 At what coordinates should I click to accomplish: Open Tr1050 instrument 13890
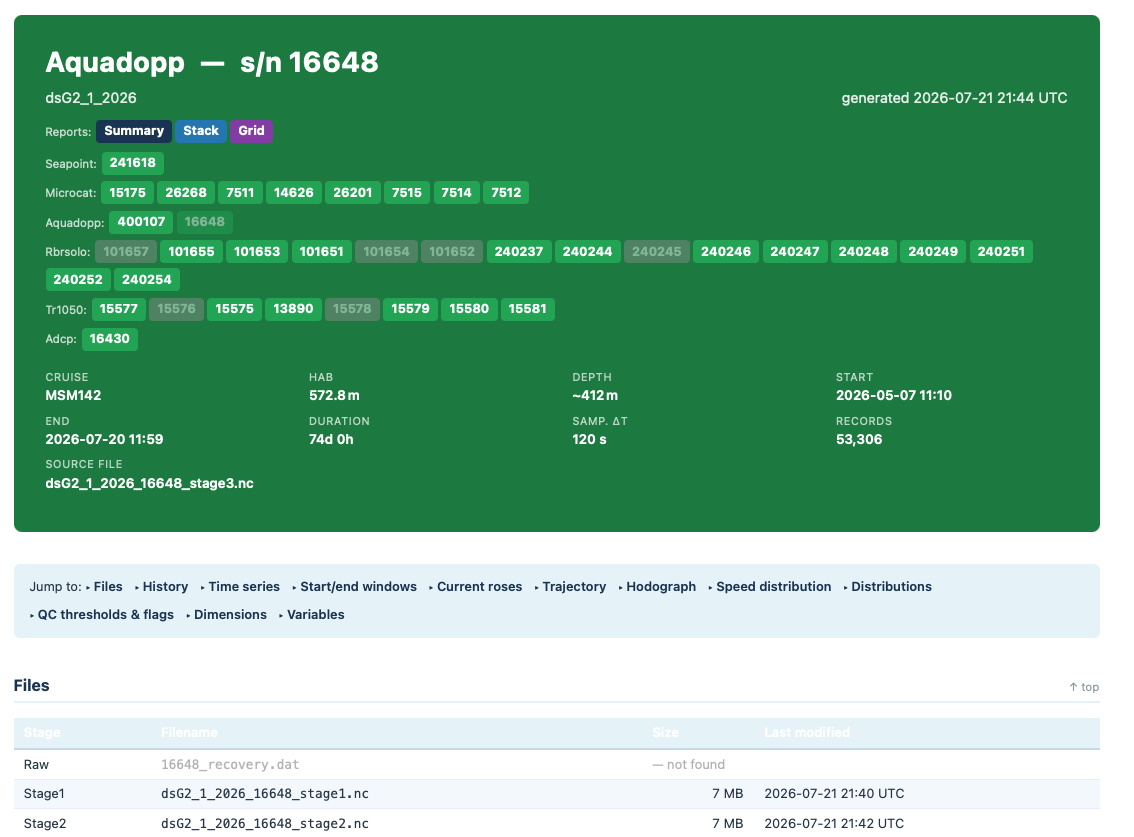tap(293, 309)
